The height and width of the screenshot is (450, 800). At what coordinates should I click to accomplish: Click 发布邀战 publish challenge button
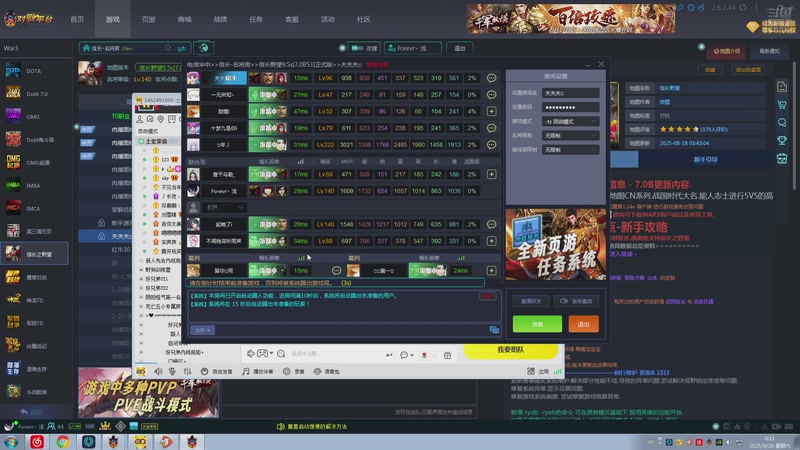(576, 301)
